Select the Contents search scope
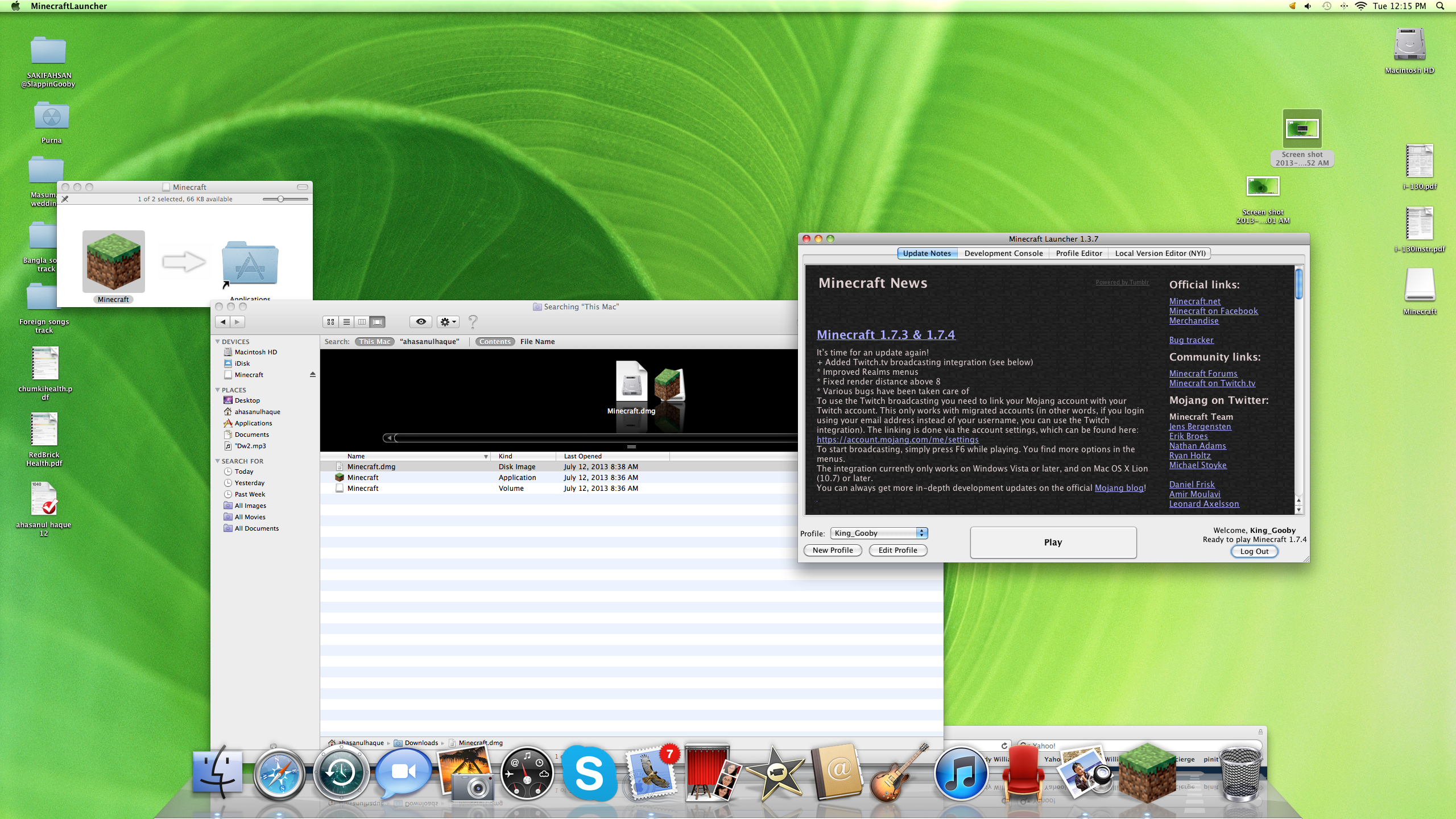The height and width of the screenshot is (819, 1456). [495, 342]
